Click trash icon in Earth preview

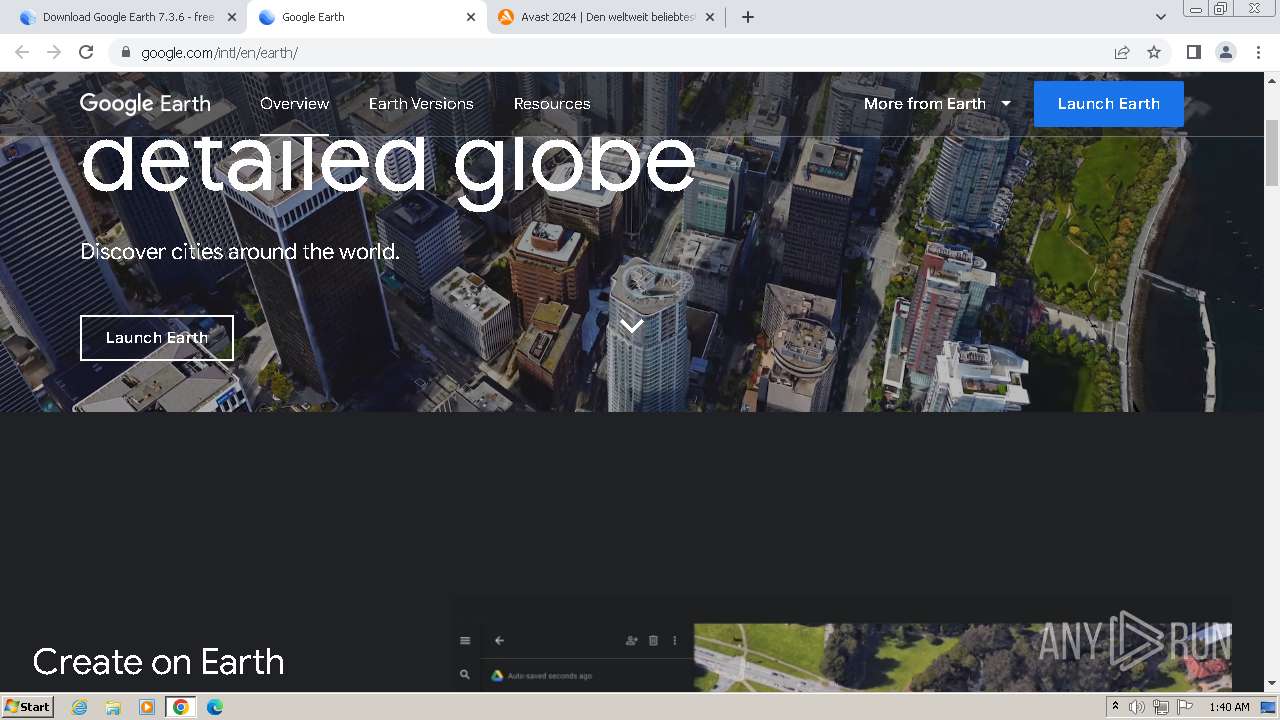(653, 641)
